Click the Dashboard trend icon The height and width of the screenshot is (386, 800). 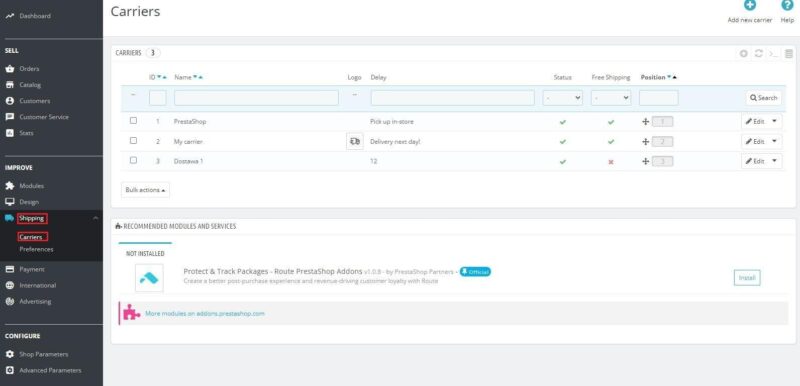(9, 16)
